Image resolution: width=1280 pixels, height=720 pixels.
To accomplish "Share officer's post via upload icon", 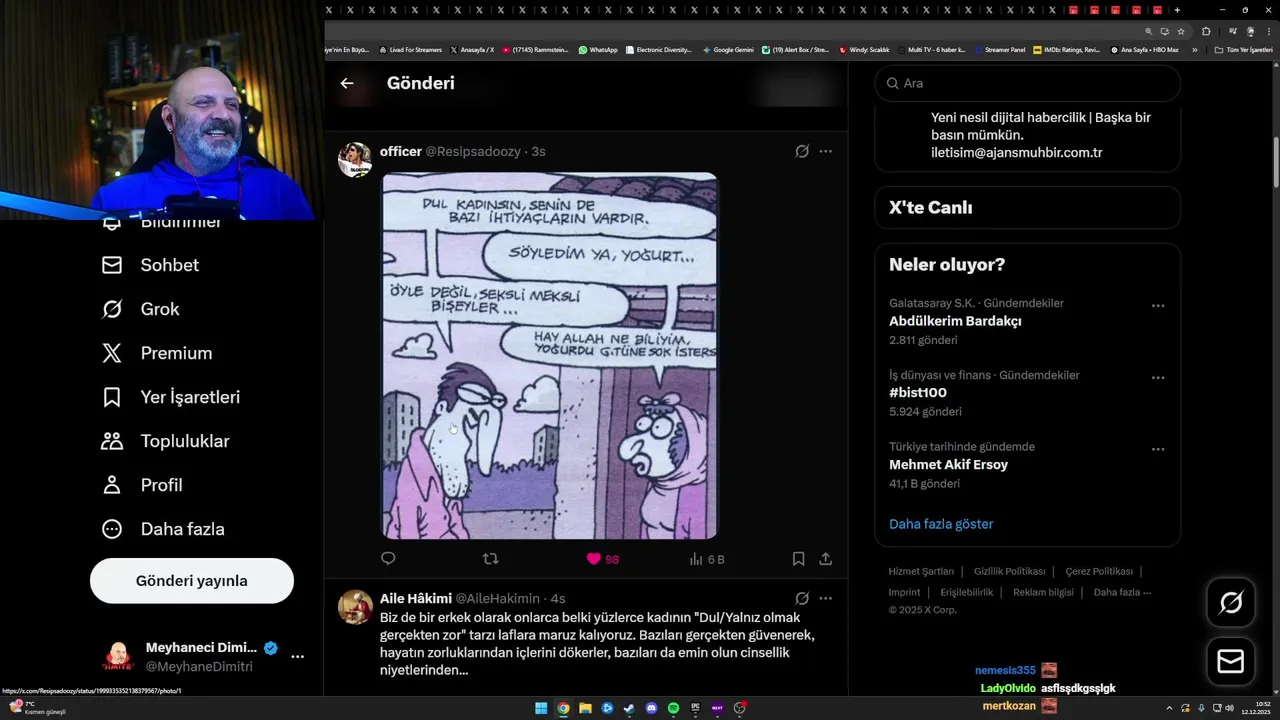I will pos(826,559).
